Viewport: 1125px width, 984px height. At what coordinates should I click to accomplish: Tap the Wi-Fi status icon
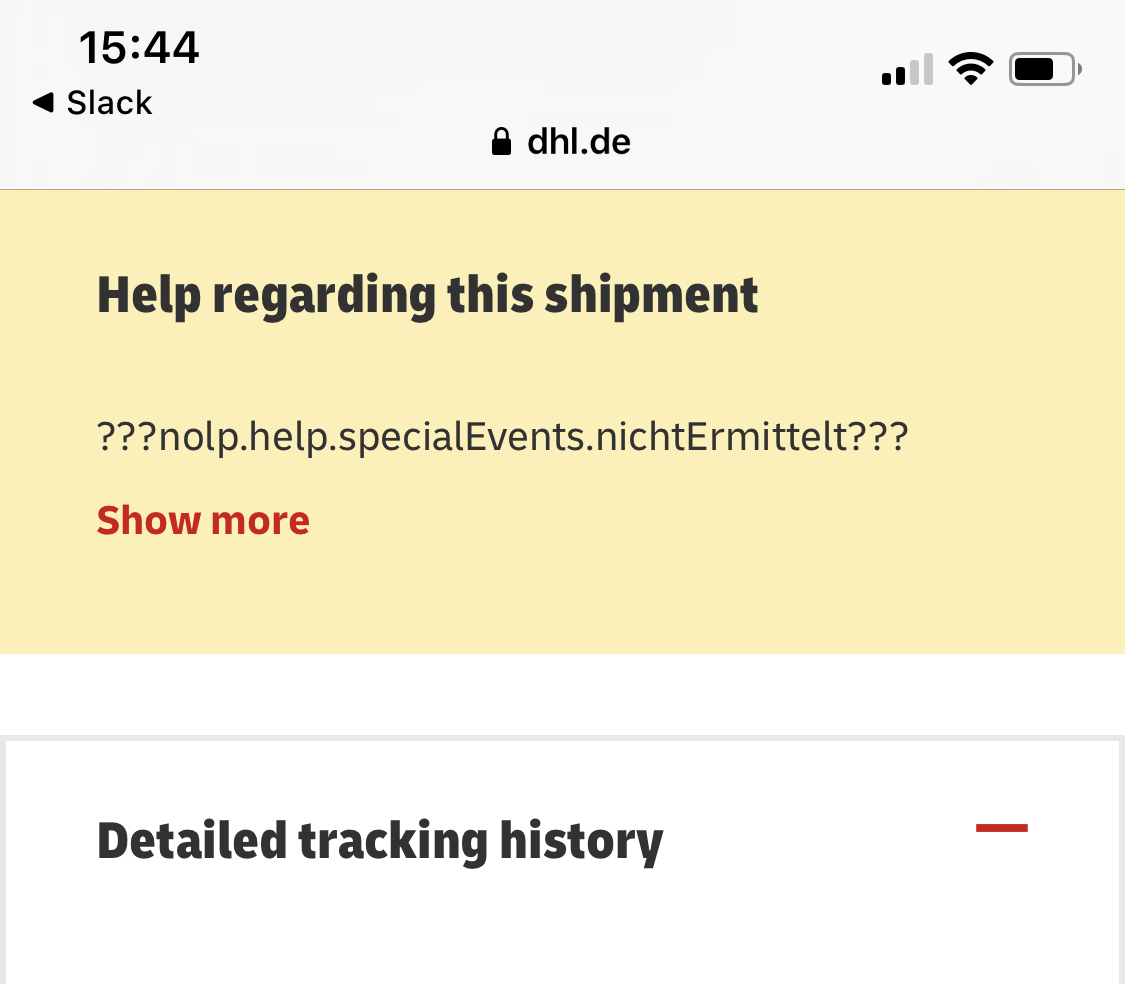point(970,69)
